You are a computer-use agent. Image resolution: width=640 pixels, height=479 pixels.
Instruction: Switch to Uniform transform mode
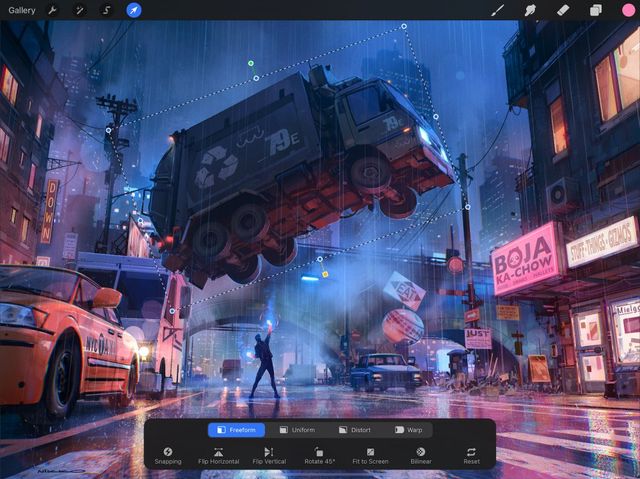[x=298, y=430]
